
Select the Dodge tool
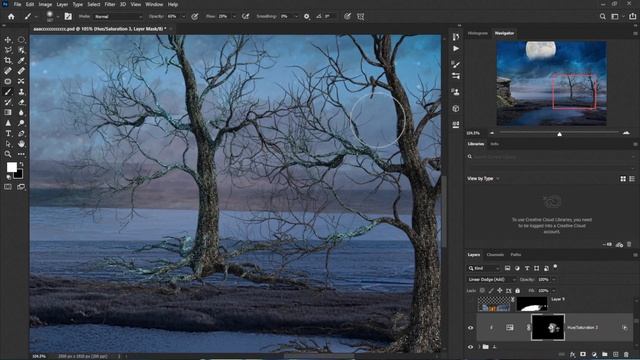pyautogui.click(x=21, y=123)
